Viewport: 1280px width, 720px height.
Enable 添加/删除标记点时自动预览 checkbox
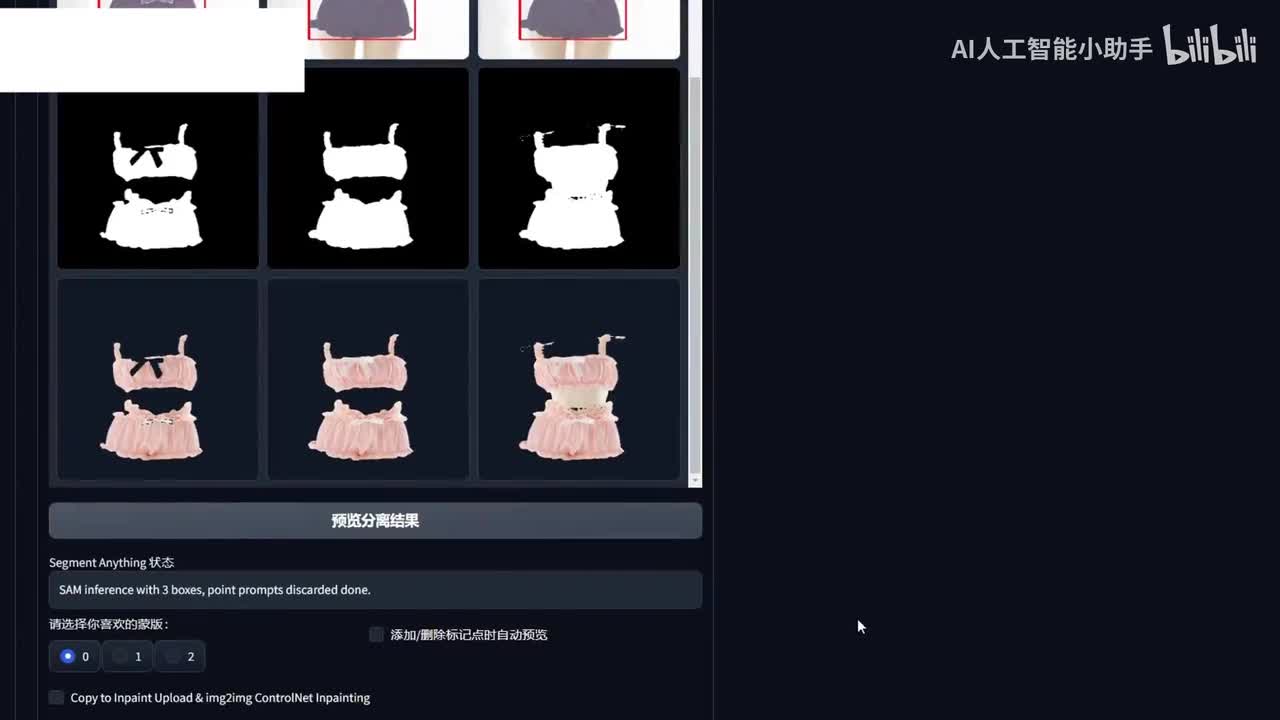(x=377, y=635)
